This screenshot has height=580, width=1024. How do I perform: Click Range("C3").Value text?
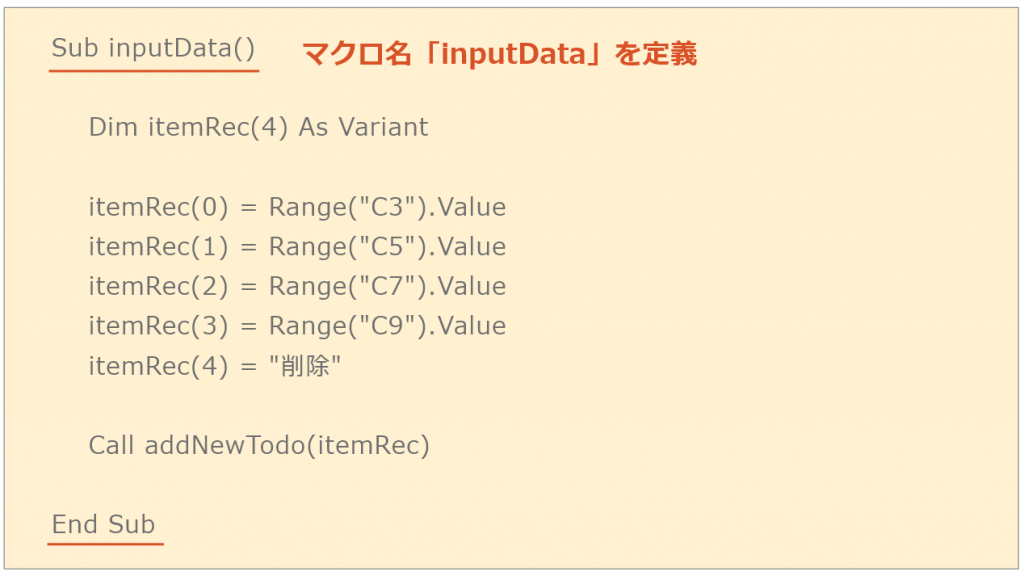tap(387, 207)
